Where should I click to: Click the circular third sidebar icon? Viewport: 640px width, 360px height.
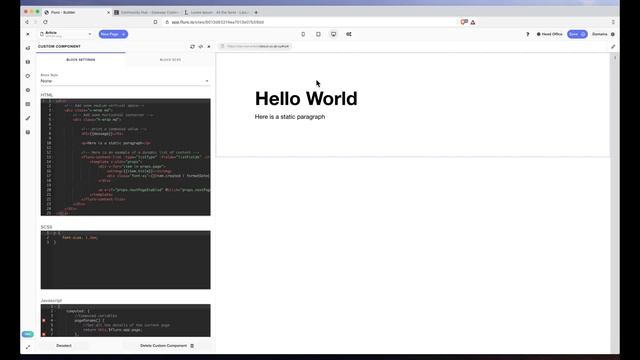click(x=28, y=76)
